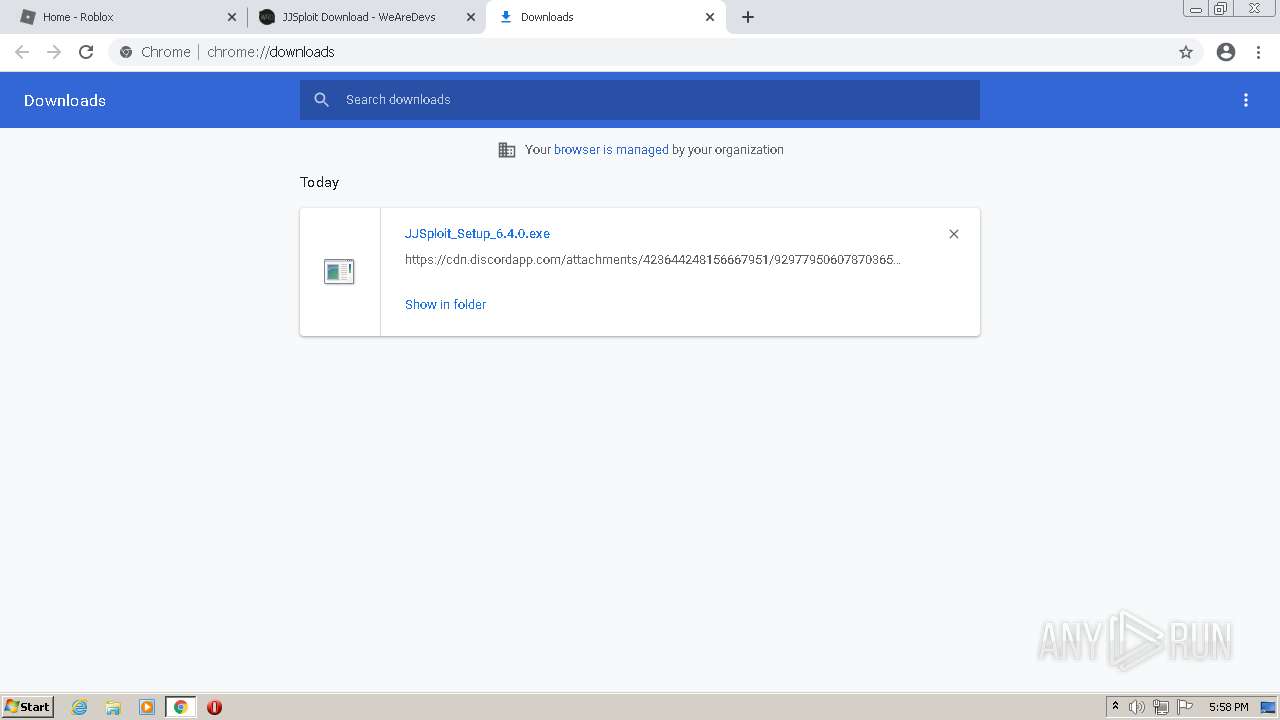The height and width of the screenshot is (720, 1280).
Task: Click the Search downloads field
Action: point(640,100)
